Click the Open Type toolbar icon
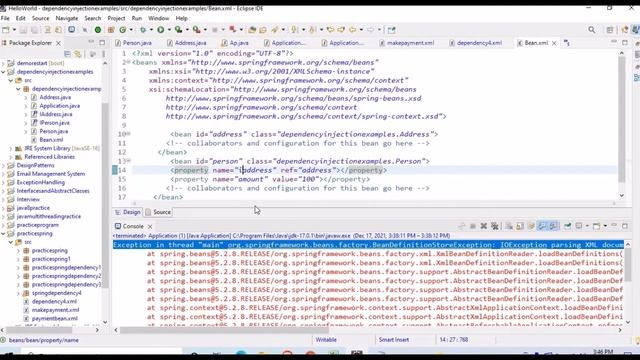The image size is (640, 360). (252, 30)
